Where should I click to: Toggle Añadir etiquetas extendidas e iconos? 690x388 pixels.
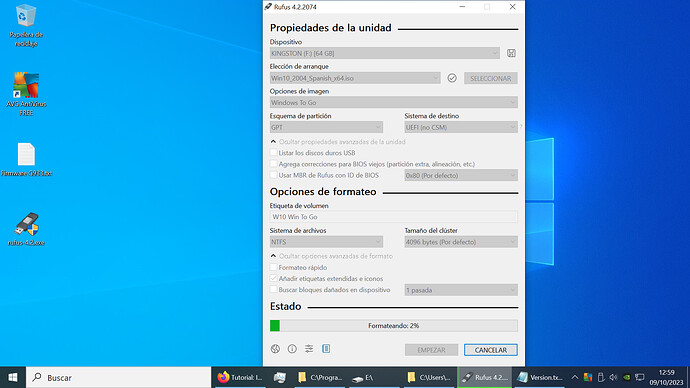coord(273,278)
